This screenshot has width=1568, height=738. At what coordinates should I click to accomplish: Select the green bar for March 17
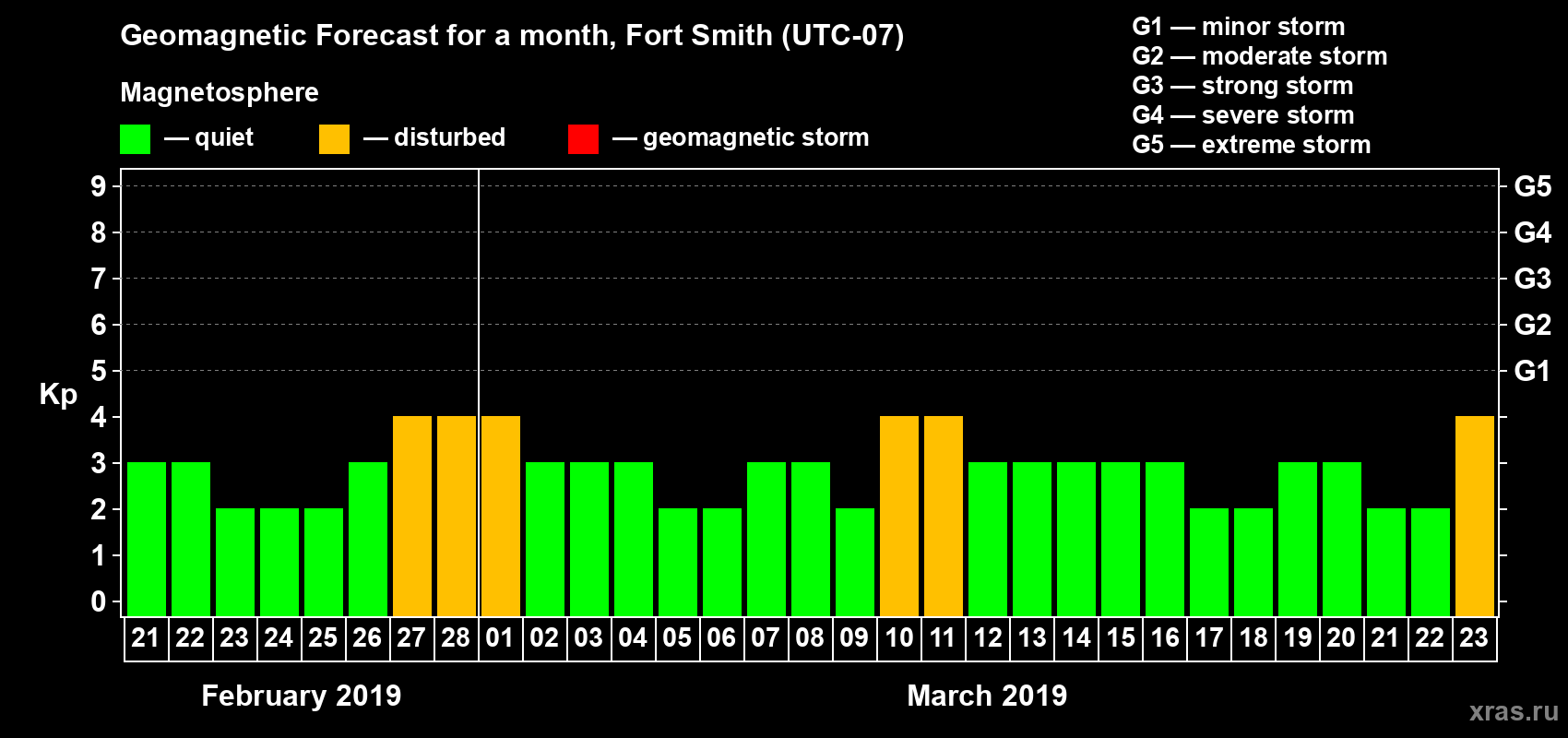(1209, 563)
